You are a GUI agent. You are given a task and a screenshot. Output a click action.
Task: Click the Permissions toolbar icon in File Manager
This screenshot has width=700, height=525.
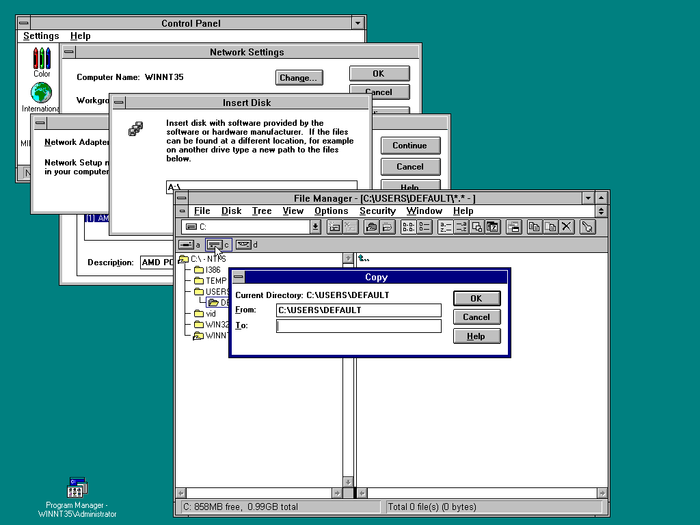click(588, 227)
